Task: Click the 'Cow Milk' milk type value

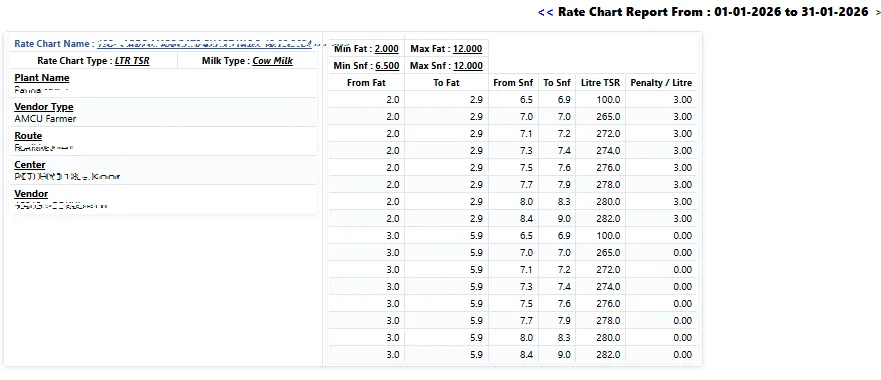Action: point(273,61)
